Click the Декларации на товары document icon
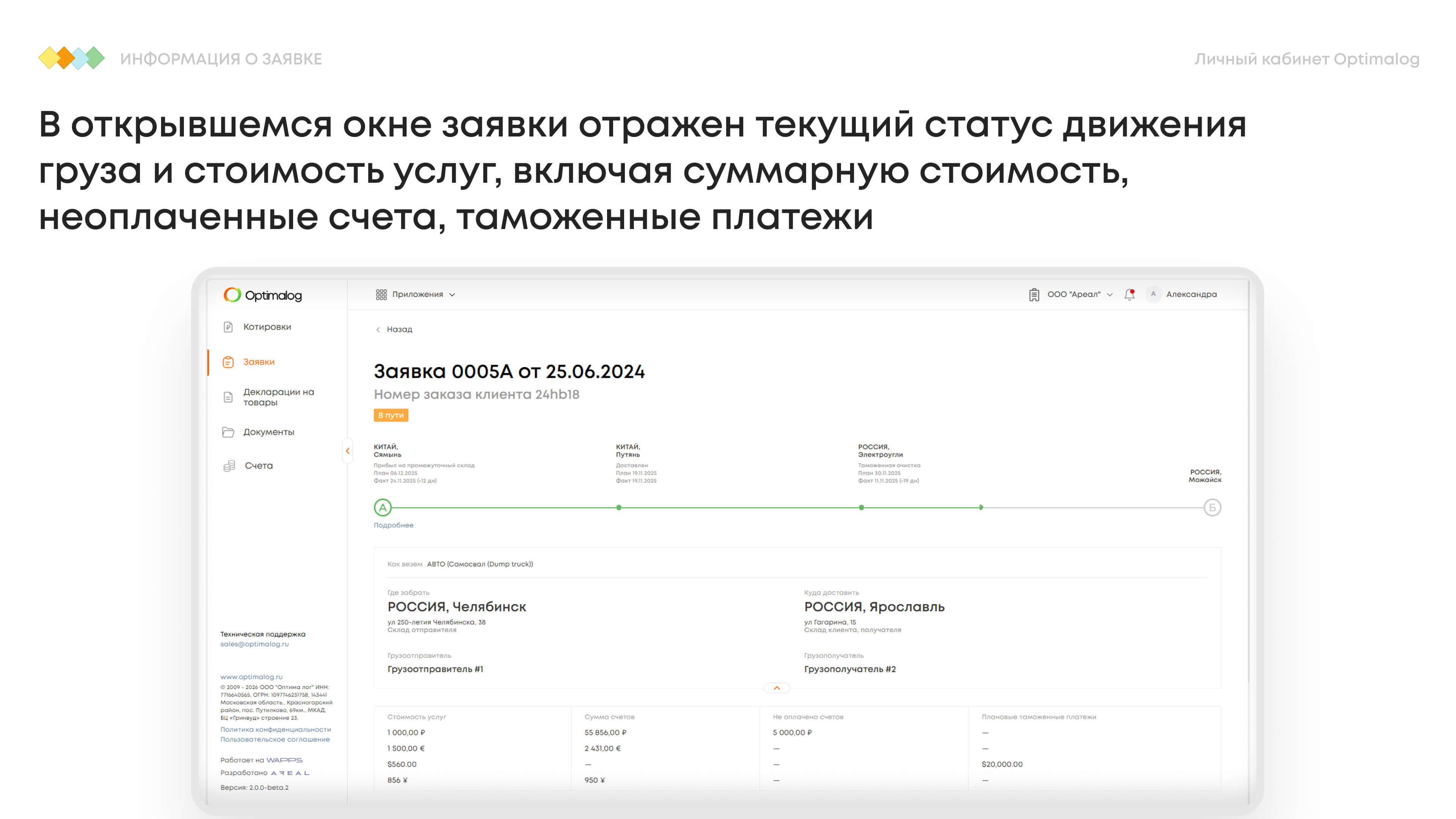The height and width of the screenshot is (819, 1456). click(x=228, y=397)
